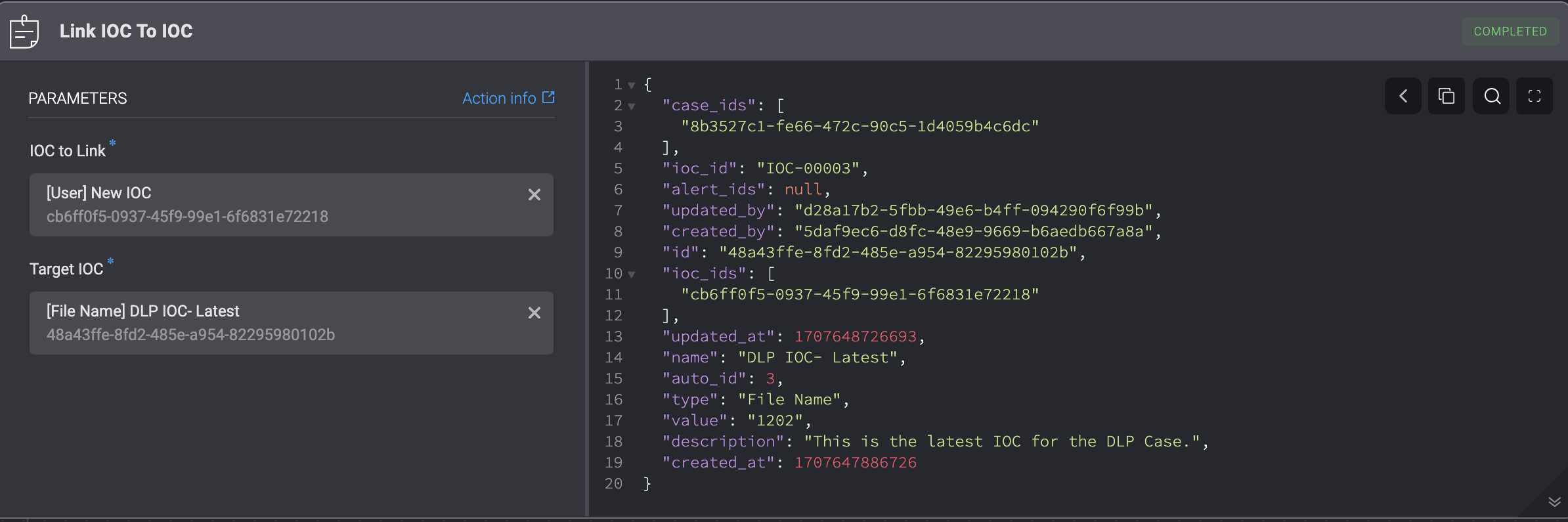Viewport: 1568px width, 522px height.
Task: Click the IOC to Link input field
Action: click(292, 205)
